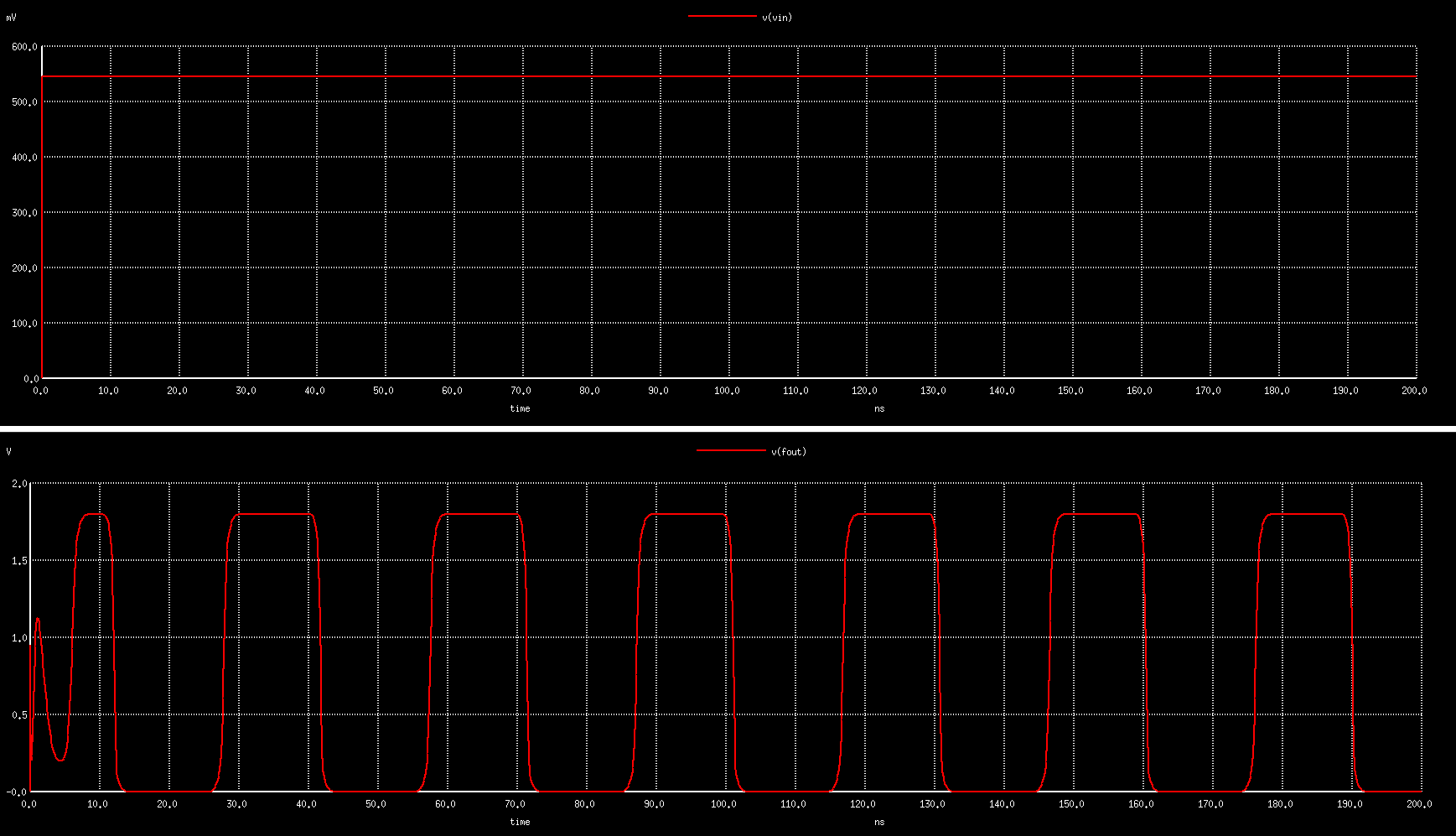This screenshot has height=836, width=1456.
Task: Click the 1.0 y-axis tick in fout plot
Action: coord(19,638)
